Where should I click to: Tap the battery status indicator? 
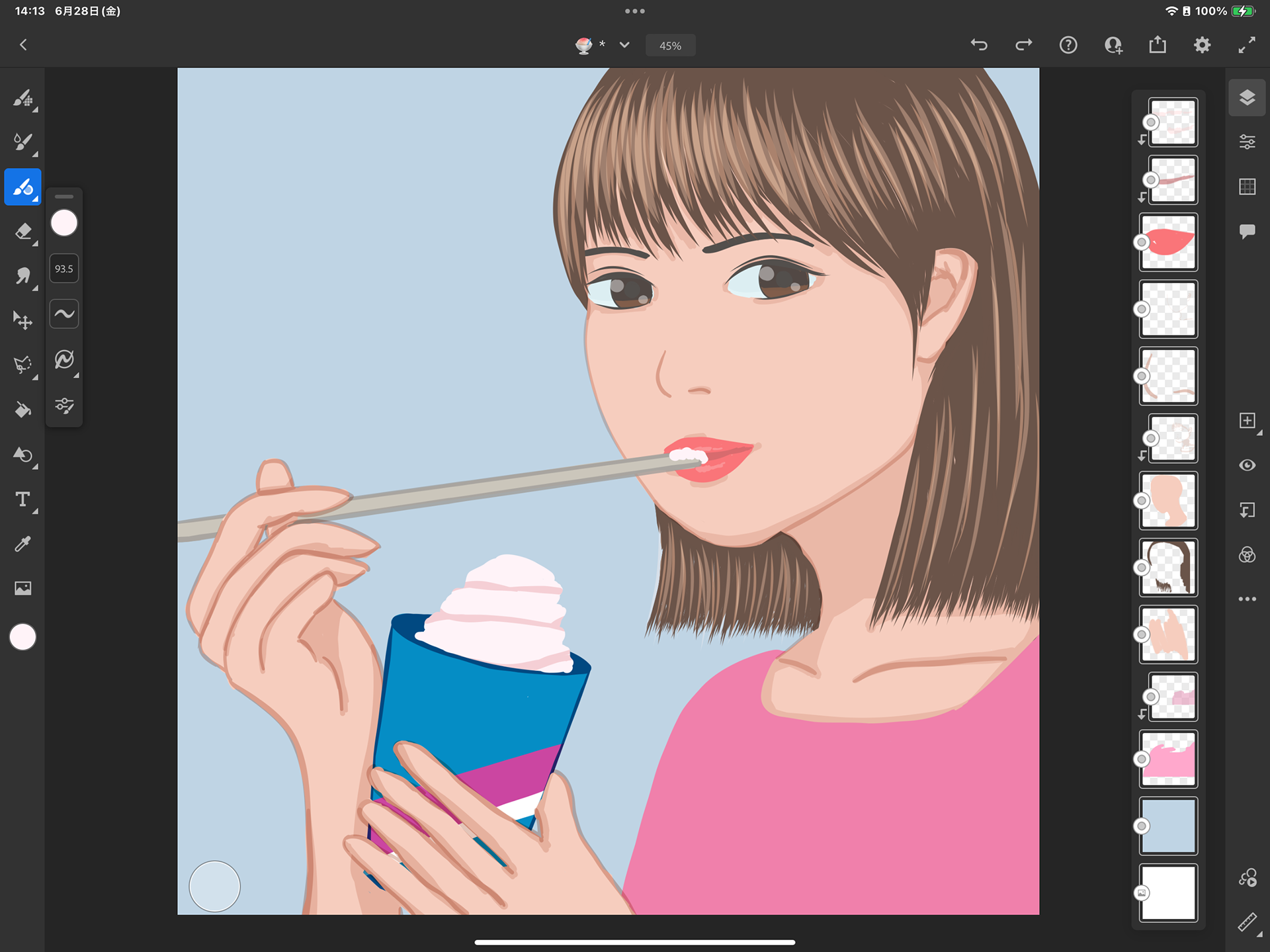[x=1243, y=11]
